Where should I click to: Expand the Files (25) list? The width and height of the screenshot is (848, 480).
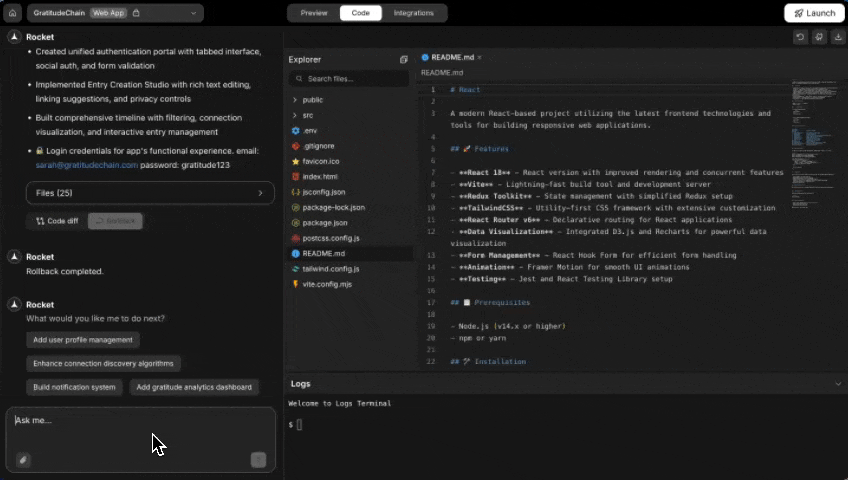(x=150, y=193)
